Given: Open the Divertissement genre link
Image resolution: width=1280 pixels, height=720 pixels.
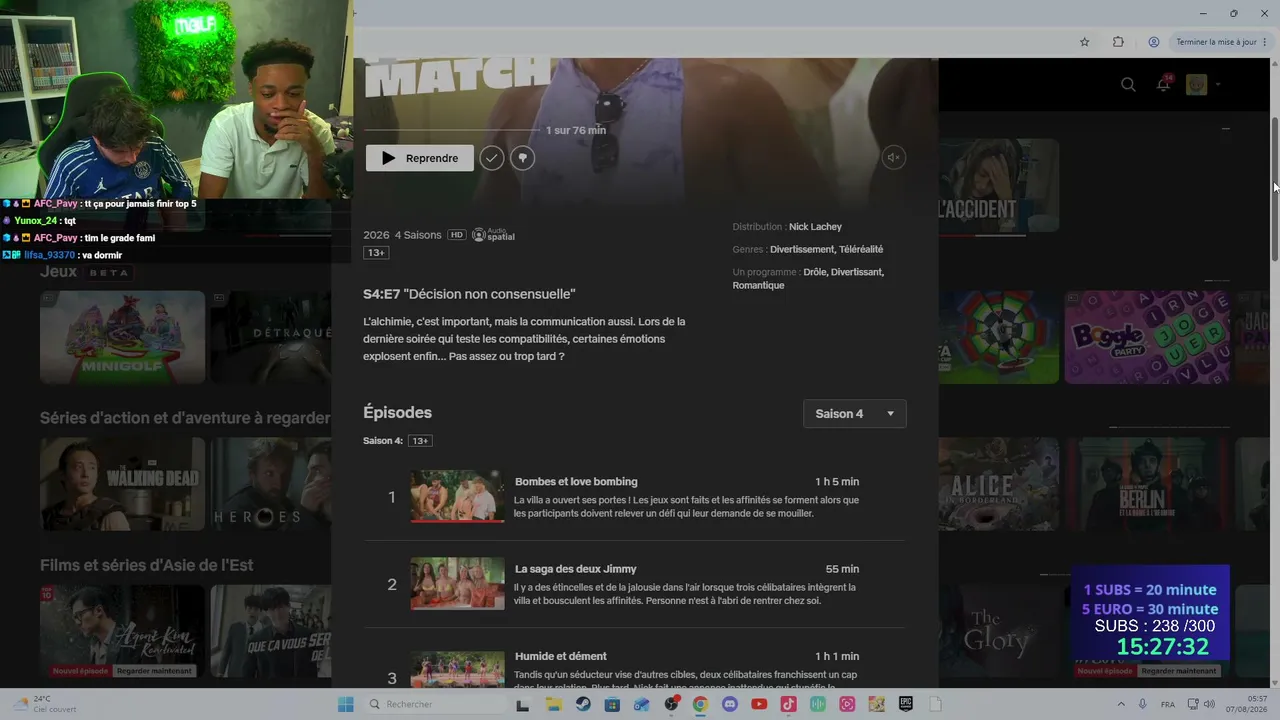Looking at the screenshot, I should [x=802, y=250].
